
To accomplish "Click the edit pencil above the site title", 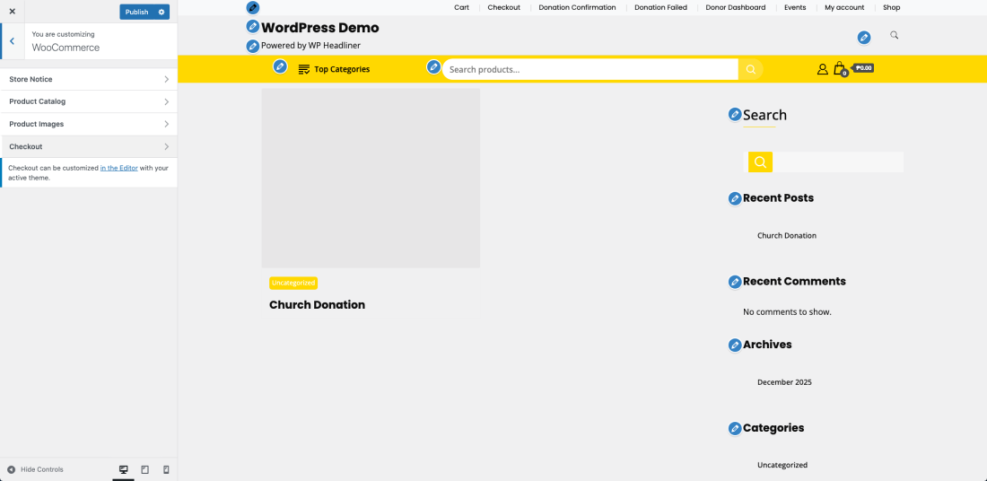I will point(252,8).
